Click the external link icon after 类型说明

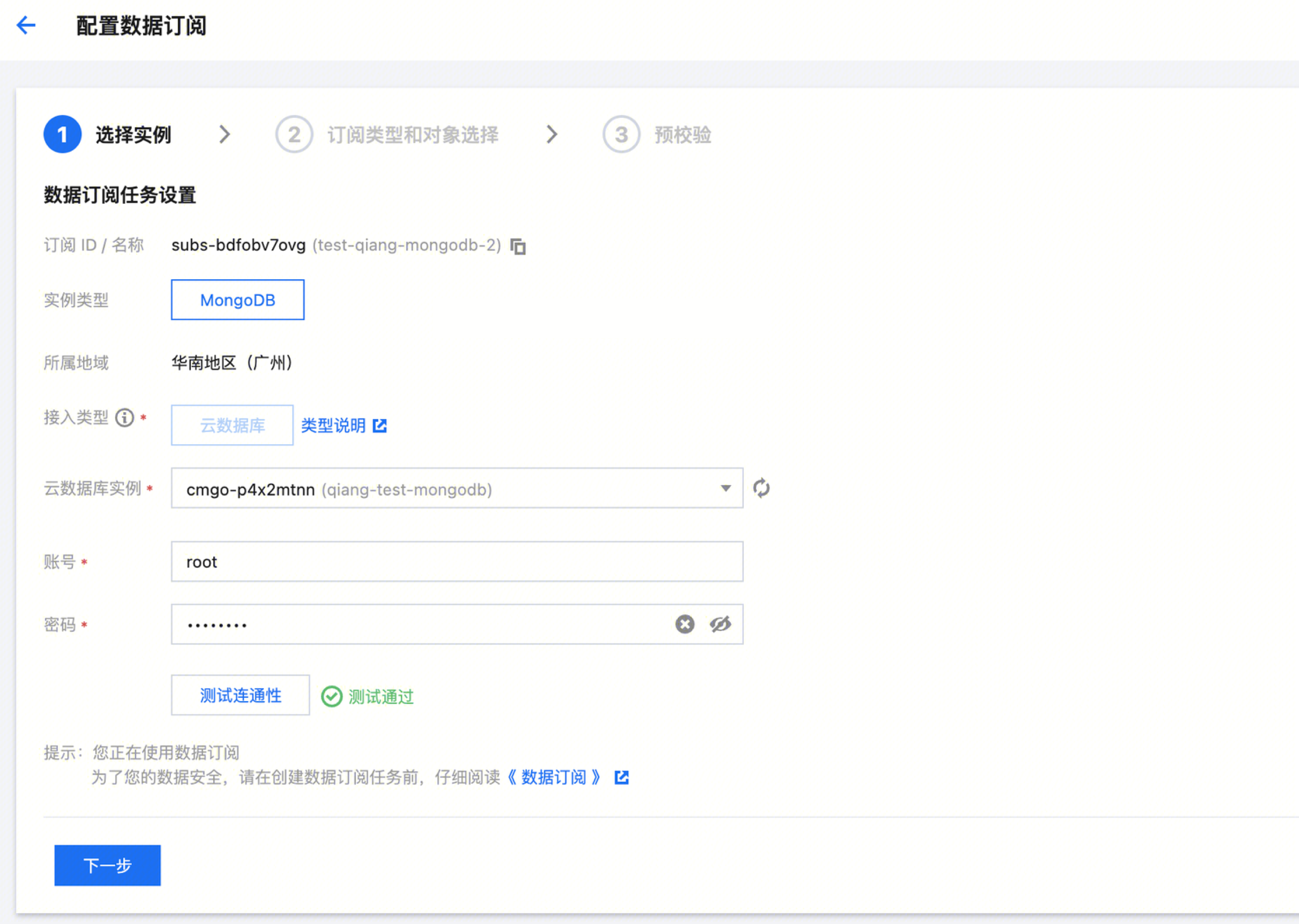(x=379, y=426)
